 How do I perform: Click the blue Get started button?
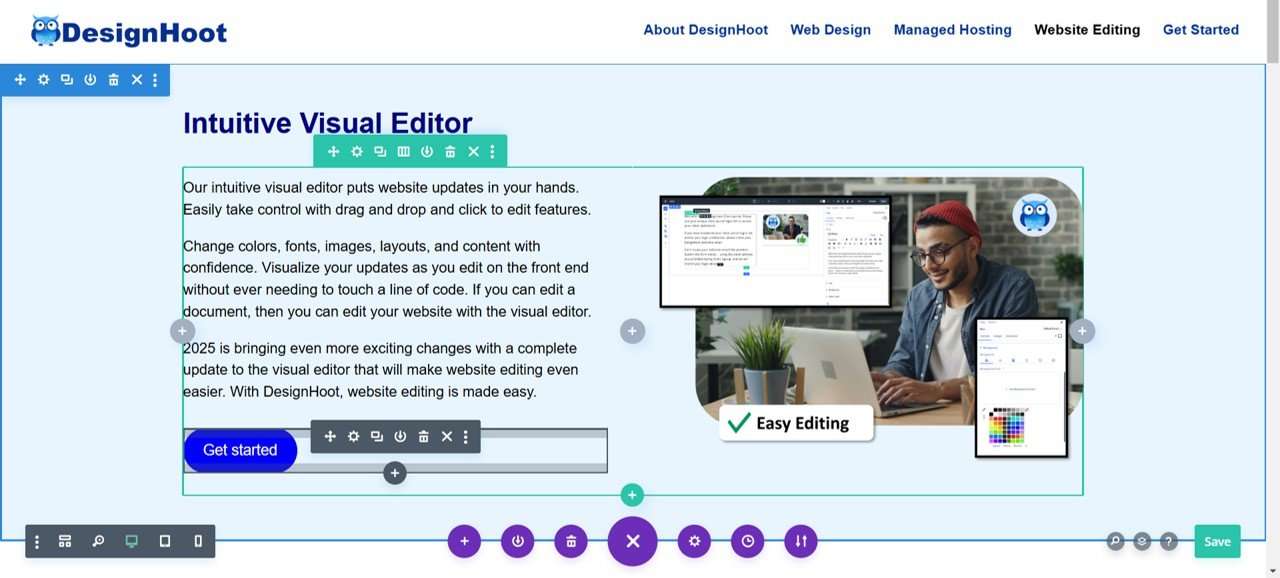[240, 450]
